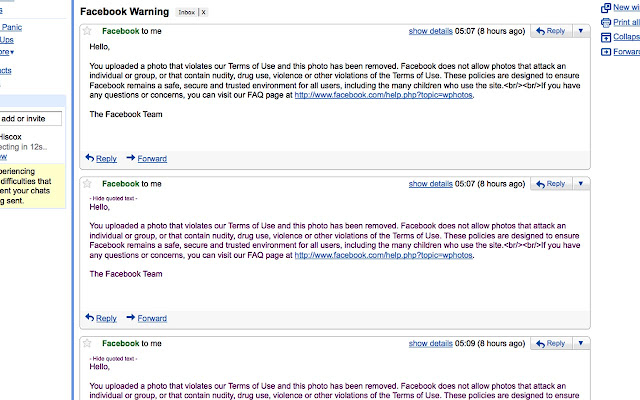The image size is (640, 400).
Task: Click the Forward all icon
Action: pos(606,52)
